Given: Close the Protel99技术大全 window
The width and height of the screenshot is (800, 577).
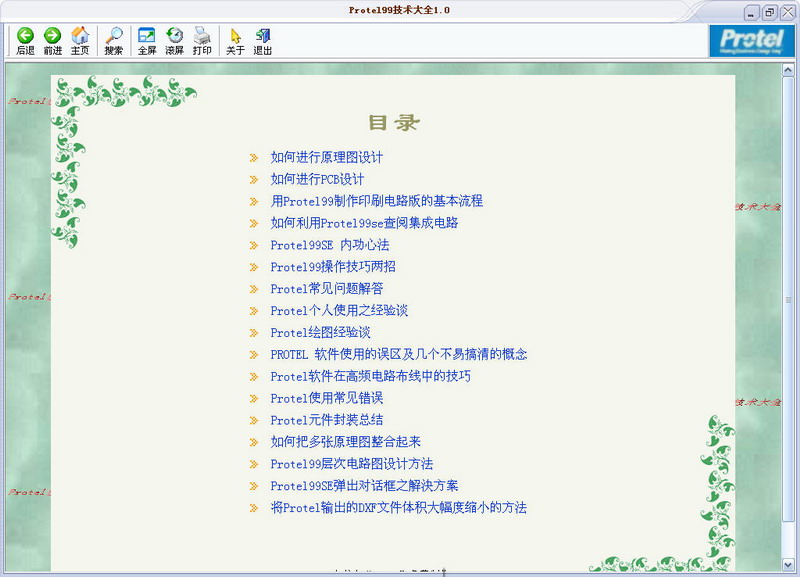Looking at the screenshot, I should [x=788, y=13].
